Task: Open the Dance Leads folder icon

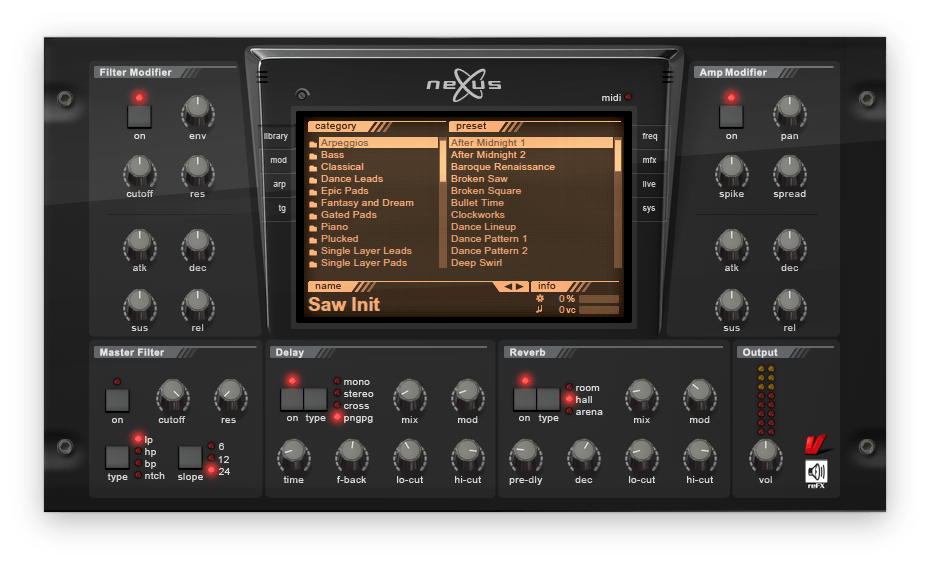Action: [313, 180]
